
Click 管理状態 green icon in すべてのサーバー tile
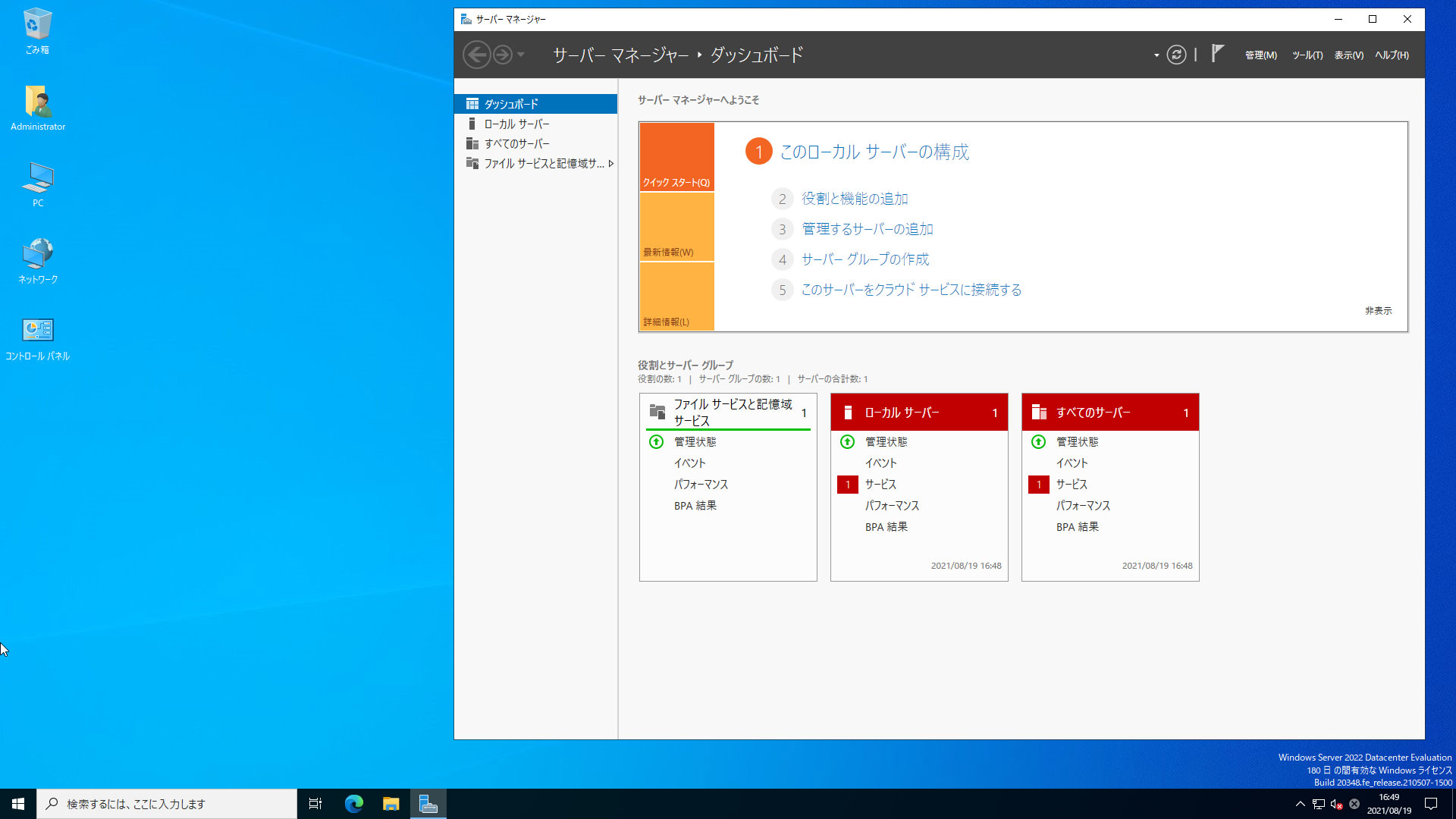(1039, 441)
